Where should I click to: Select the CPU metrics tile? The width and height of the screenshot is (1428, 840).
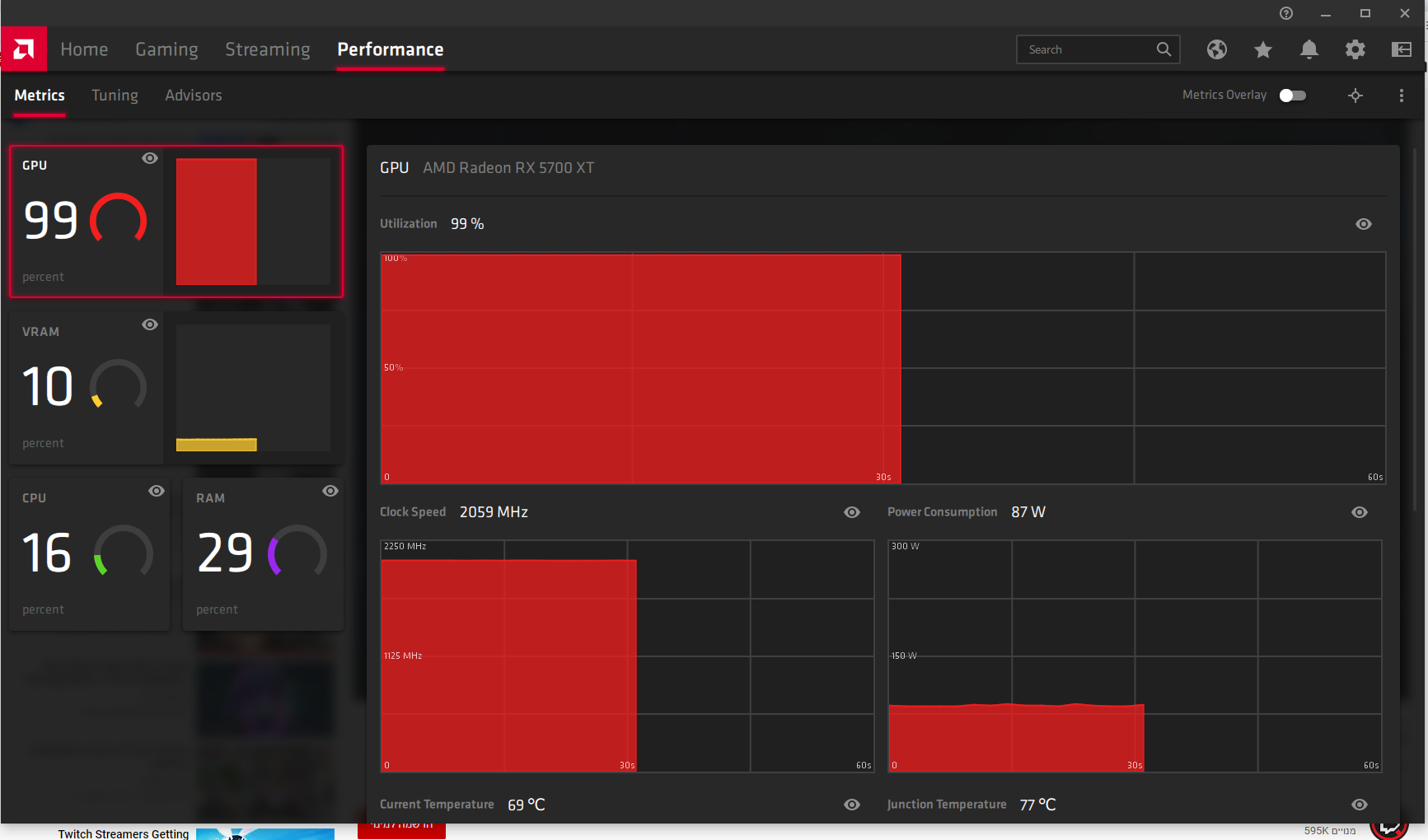pos(89,554)
